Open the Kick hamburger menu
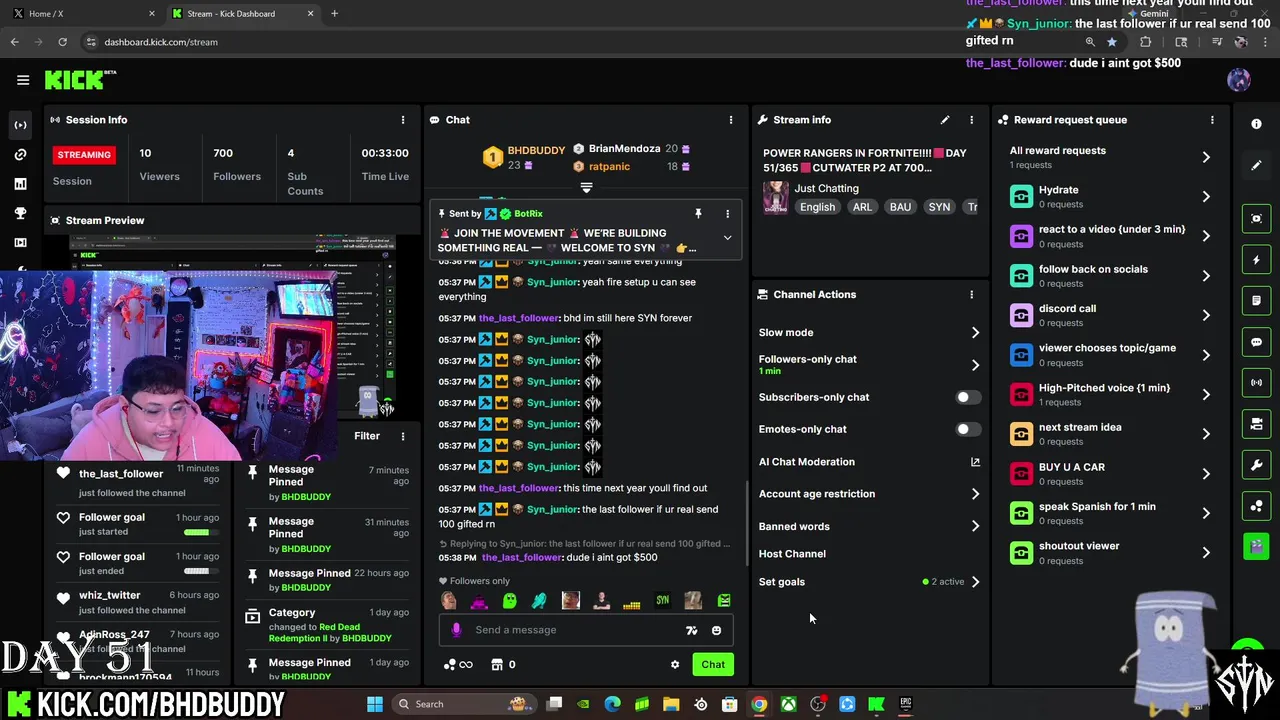The height and width of the screenshot is (720, 1280). (x=23, y=80)
